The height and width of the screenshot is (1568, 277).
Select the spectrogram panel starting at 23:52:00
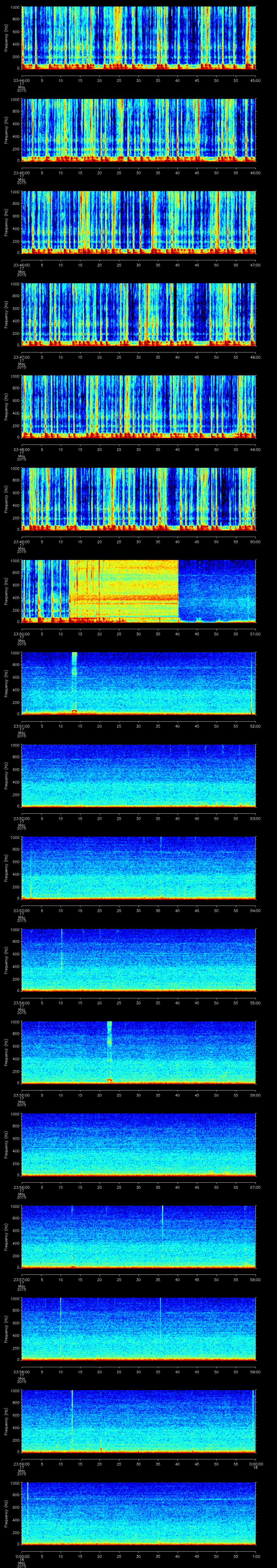139,775
